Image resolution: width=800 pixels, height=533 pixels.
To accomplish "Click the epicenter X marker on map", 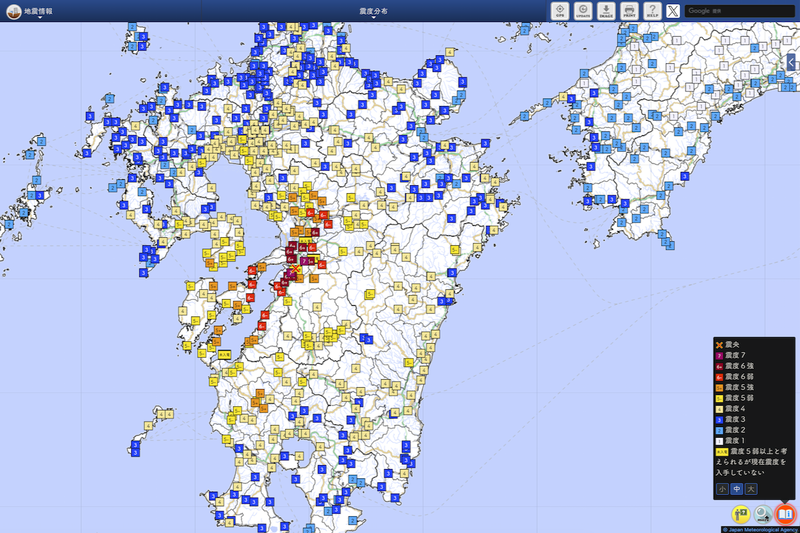I will 295,268.
